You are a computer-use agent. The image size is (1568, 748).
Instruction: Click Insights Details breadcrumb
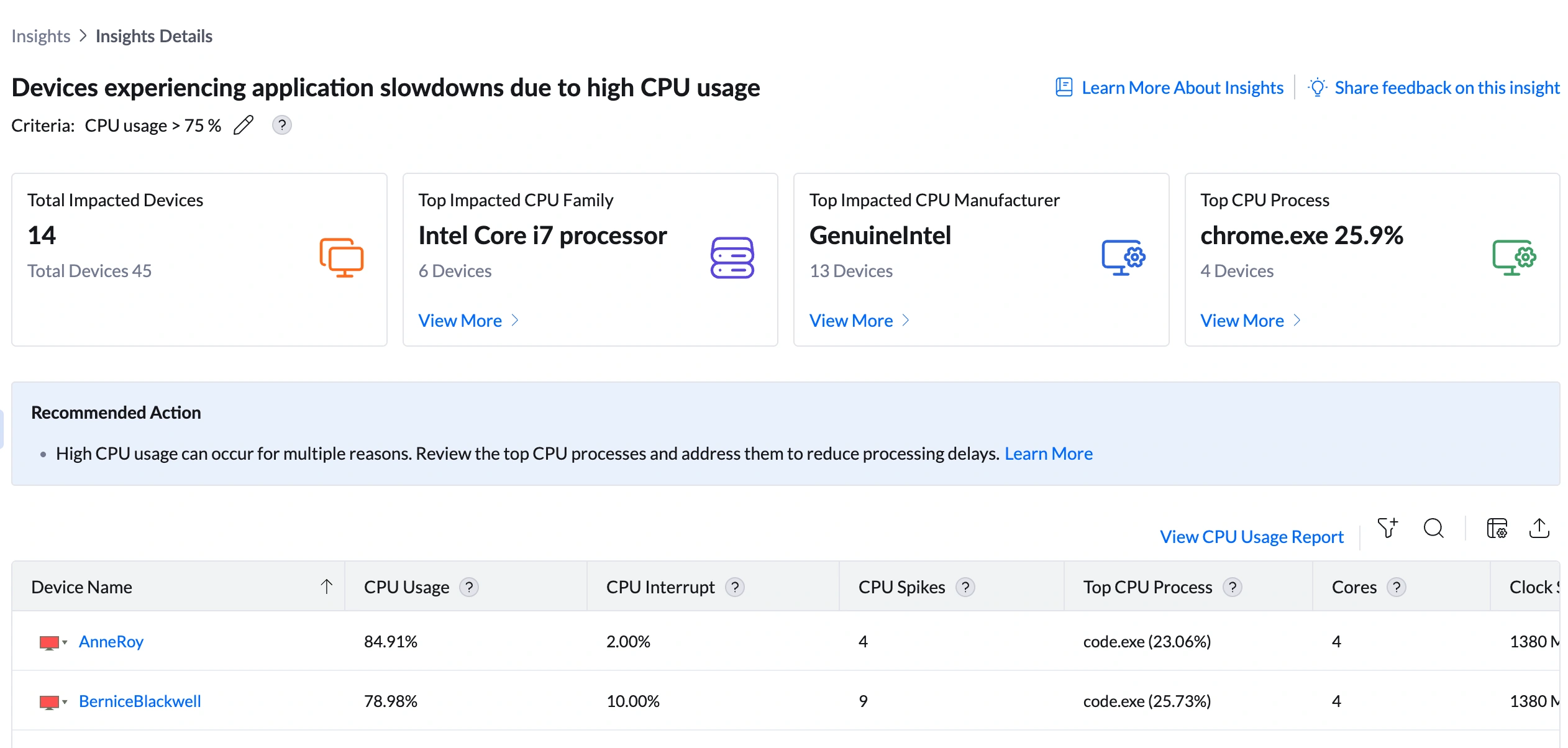pyautogui.click(x=154, y=36)
